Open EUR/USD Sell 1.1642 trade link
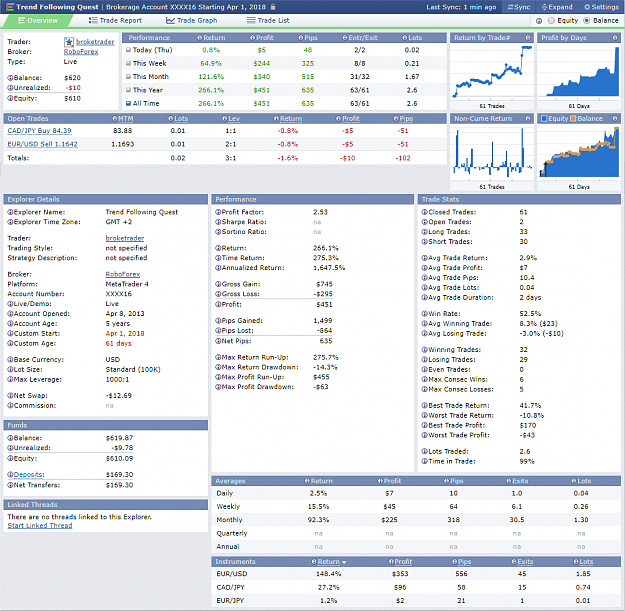Image resolution: width=625 pixels, height=611 pixels. point(43,144)
